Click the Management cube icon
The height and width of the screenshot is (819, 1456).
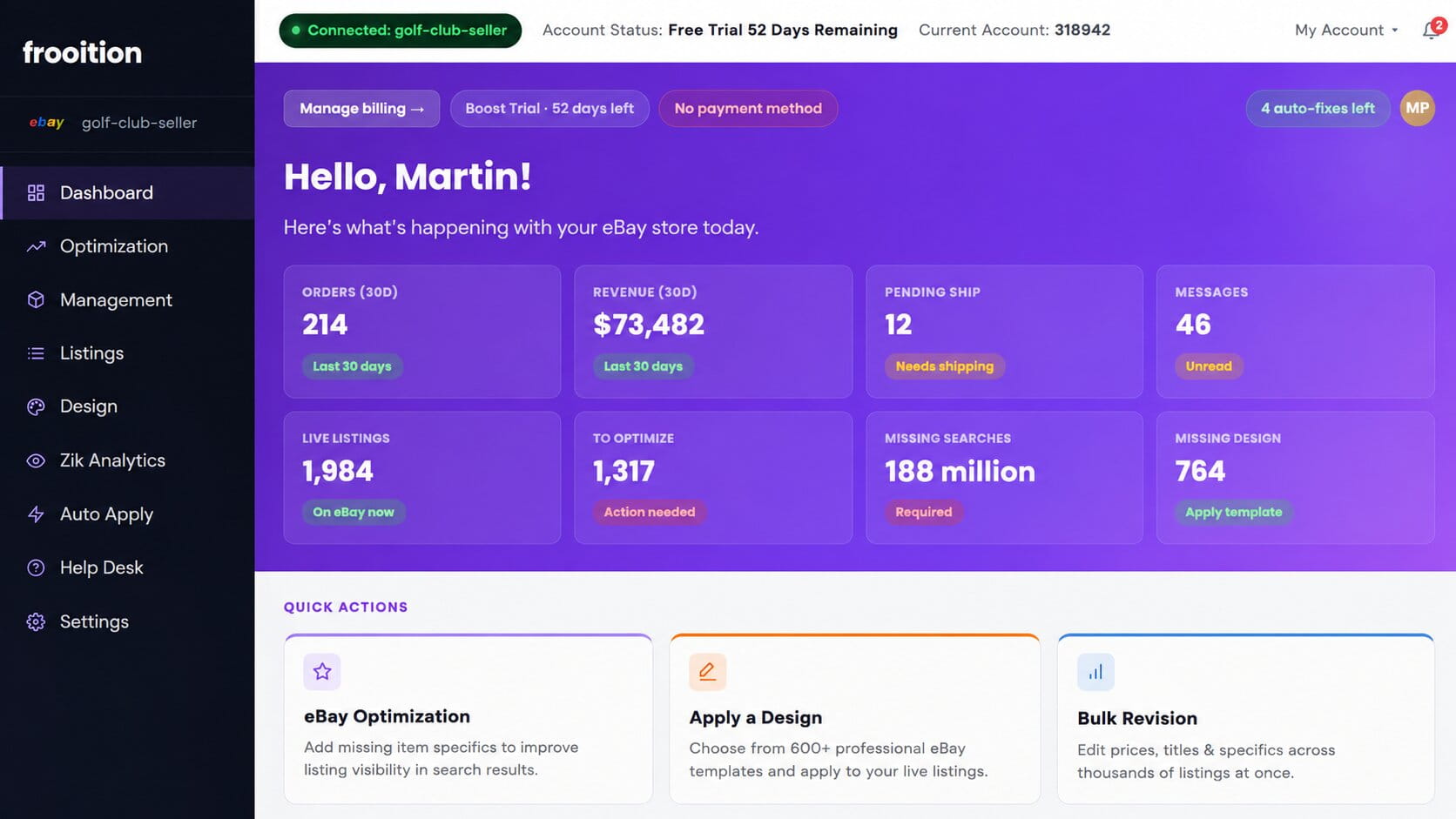pos(36,299)
